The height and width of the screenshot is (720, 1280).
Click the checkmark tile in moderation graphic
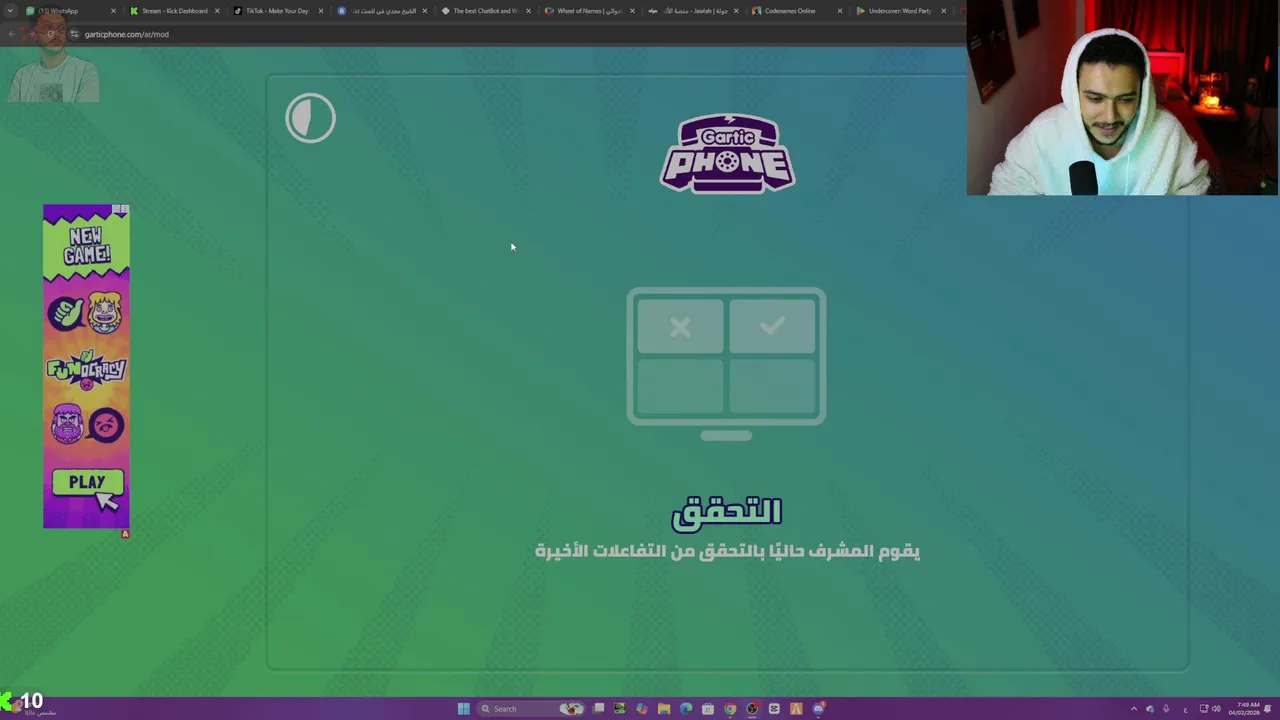point(772,327)
